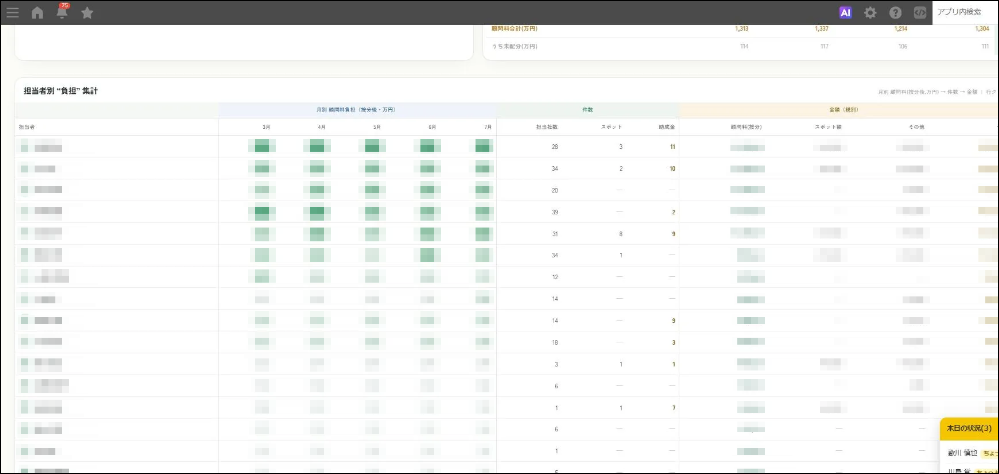Click 担当社数 value 31
This screenshot has height=474, width=999.
pyautogui.click(x=555, y=234)
